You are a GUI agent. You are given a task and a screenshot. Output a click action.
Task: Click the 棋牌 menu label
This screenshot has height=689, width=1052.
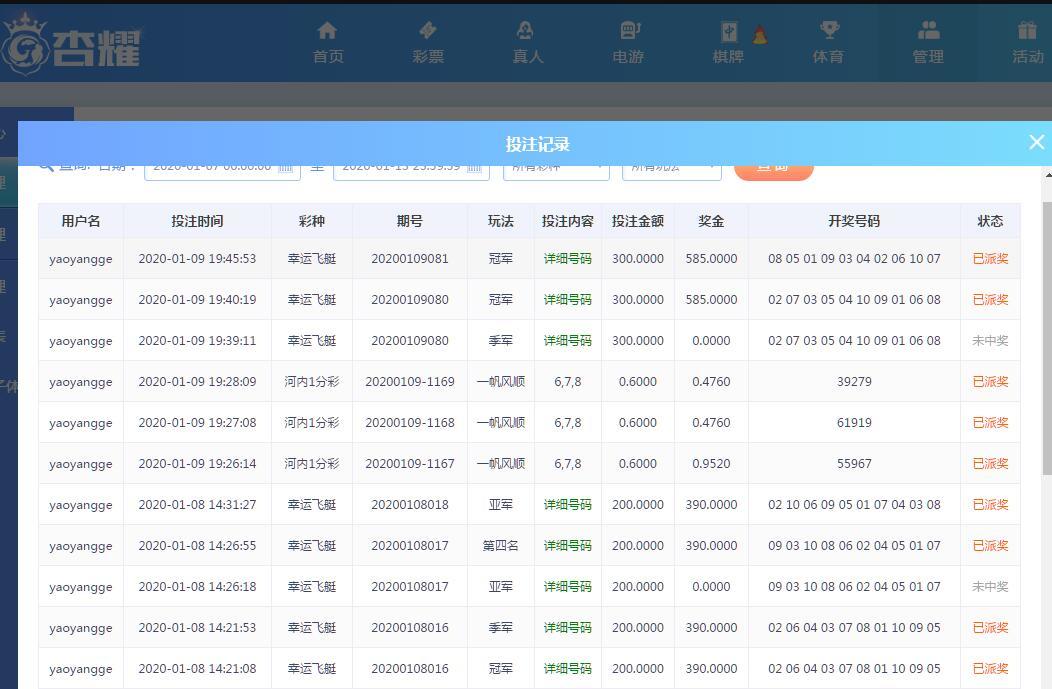[x=728, y=56]
